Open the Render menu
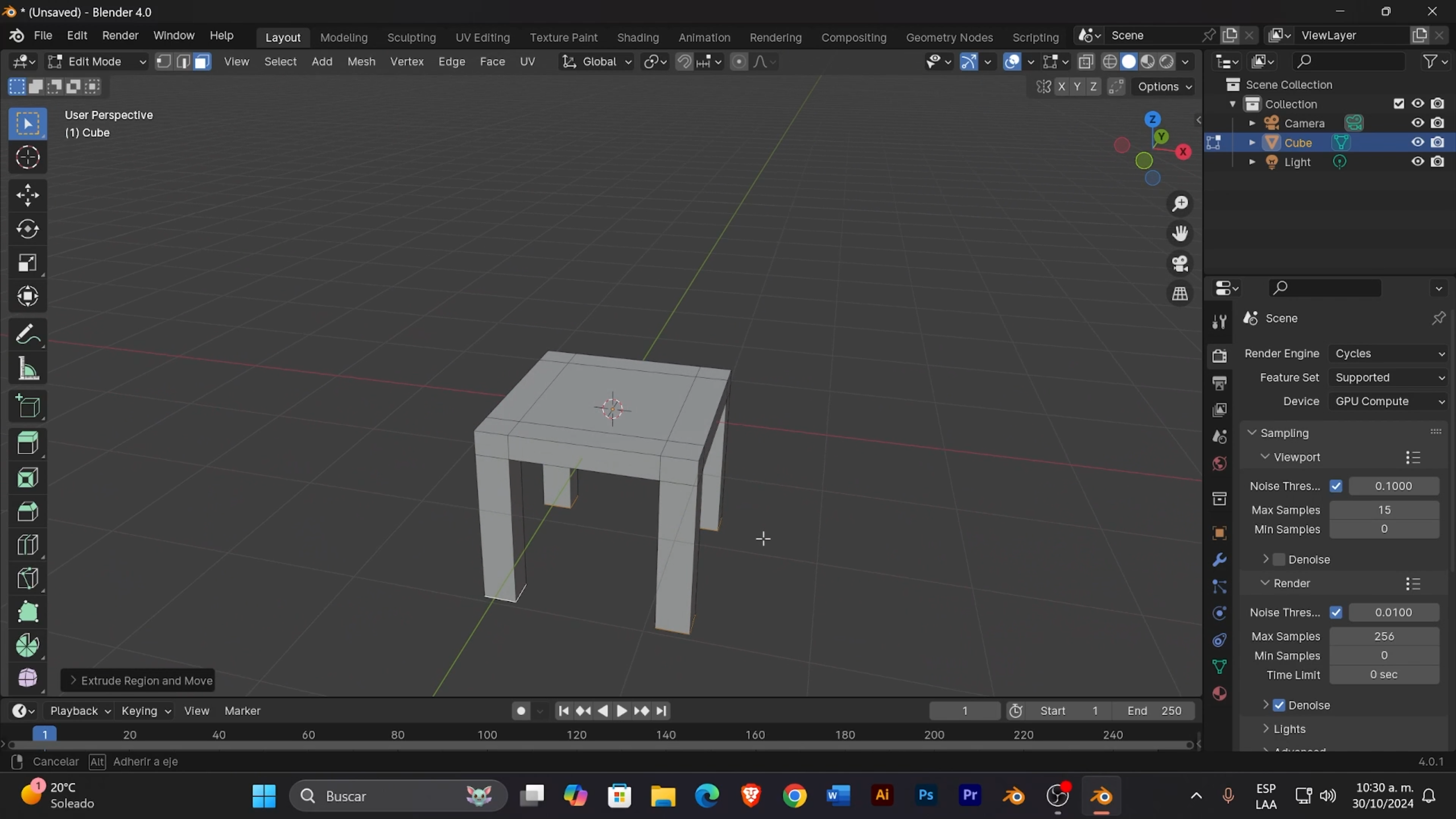Screen dimensions: 1456x819 tap(120, 35)
